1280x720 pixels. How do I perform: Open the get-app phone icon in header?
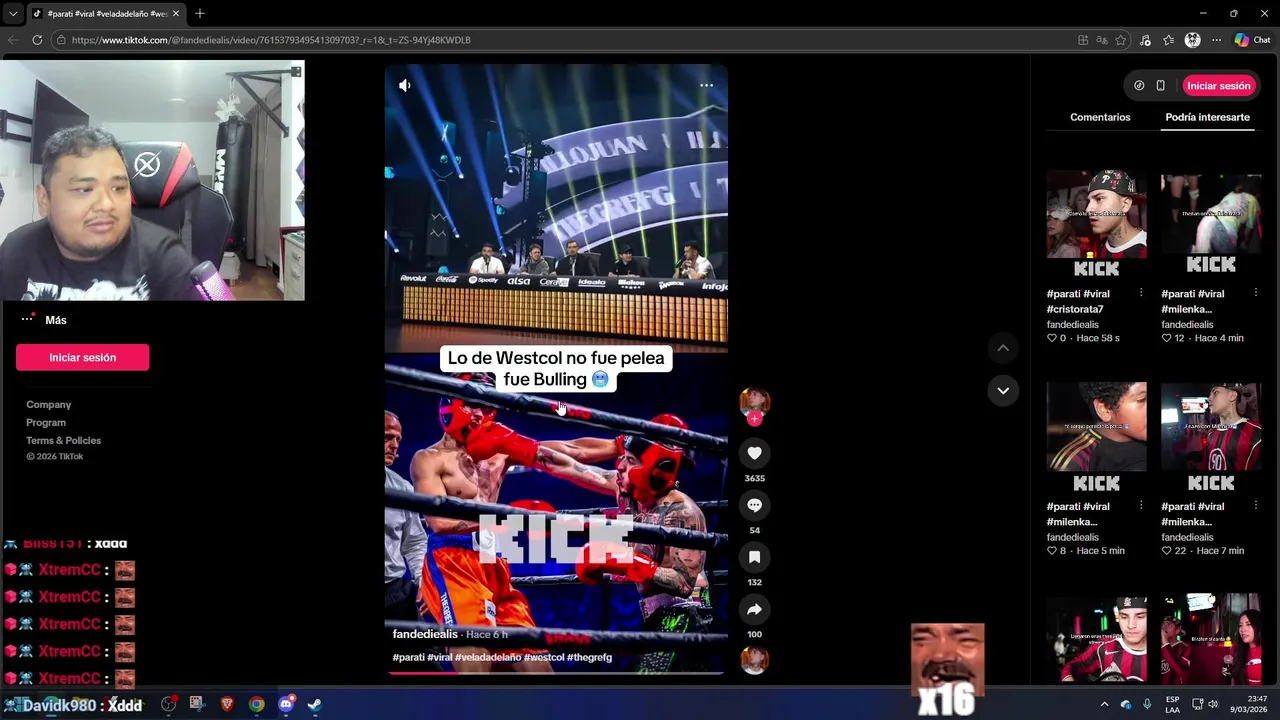pyautogui.click(x=1160, y=86)
